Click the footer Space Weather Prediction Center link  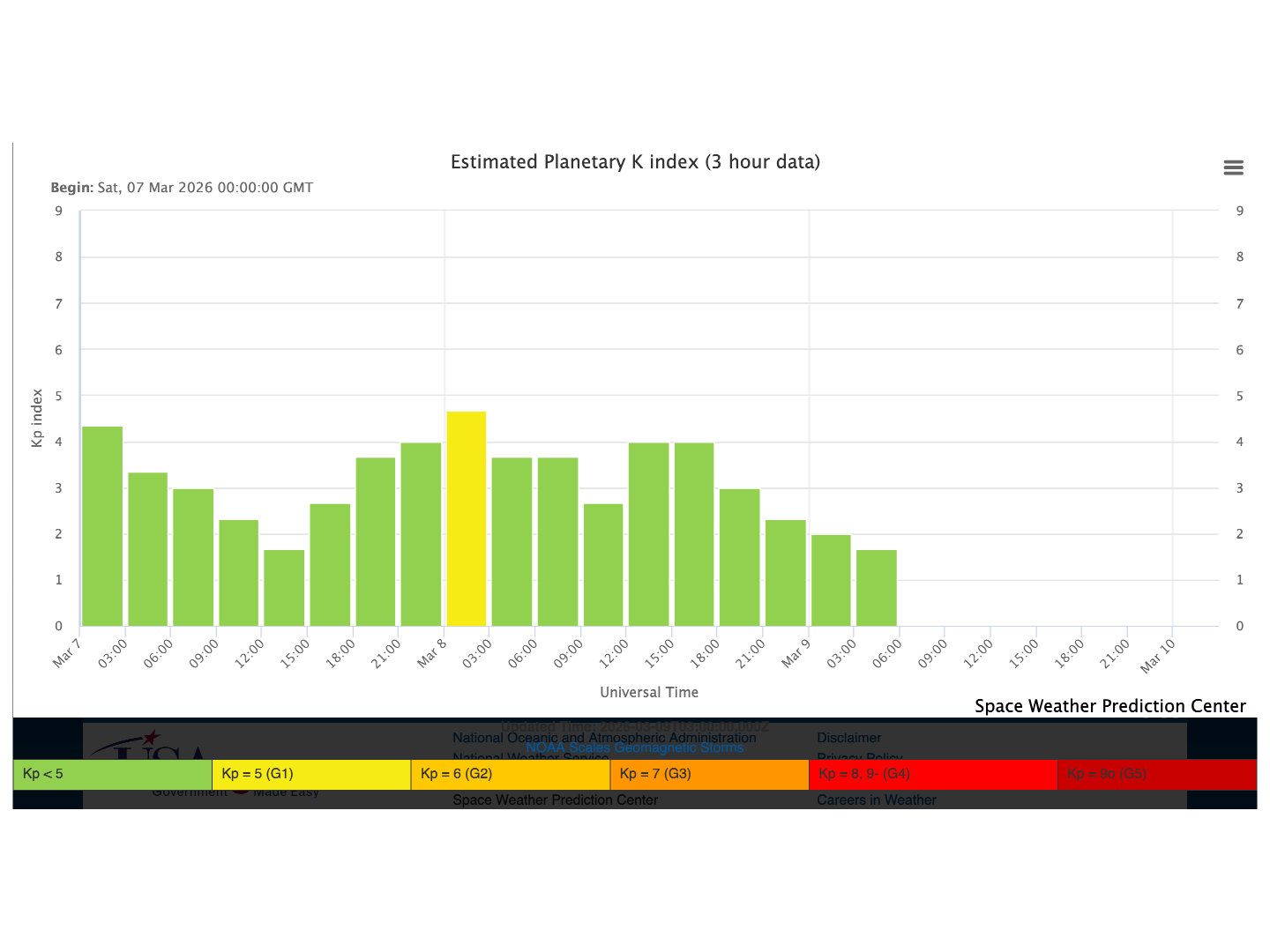[x=555, y=800]
